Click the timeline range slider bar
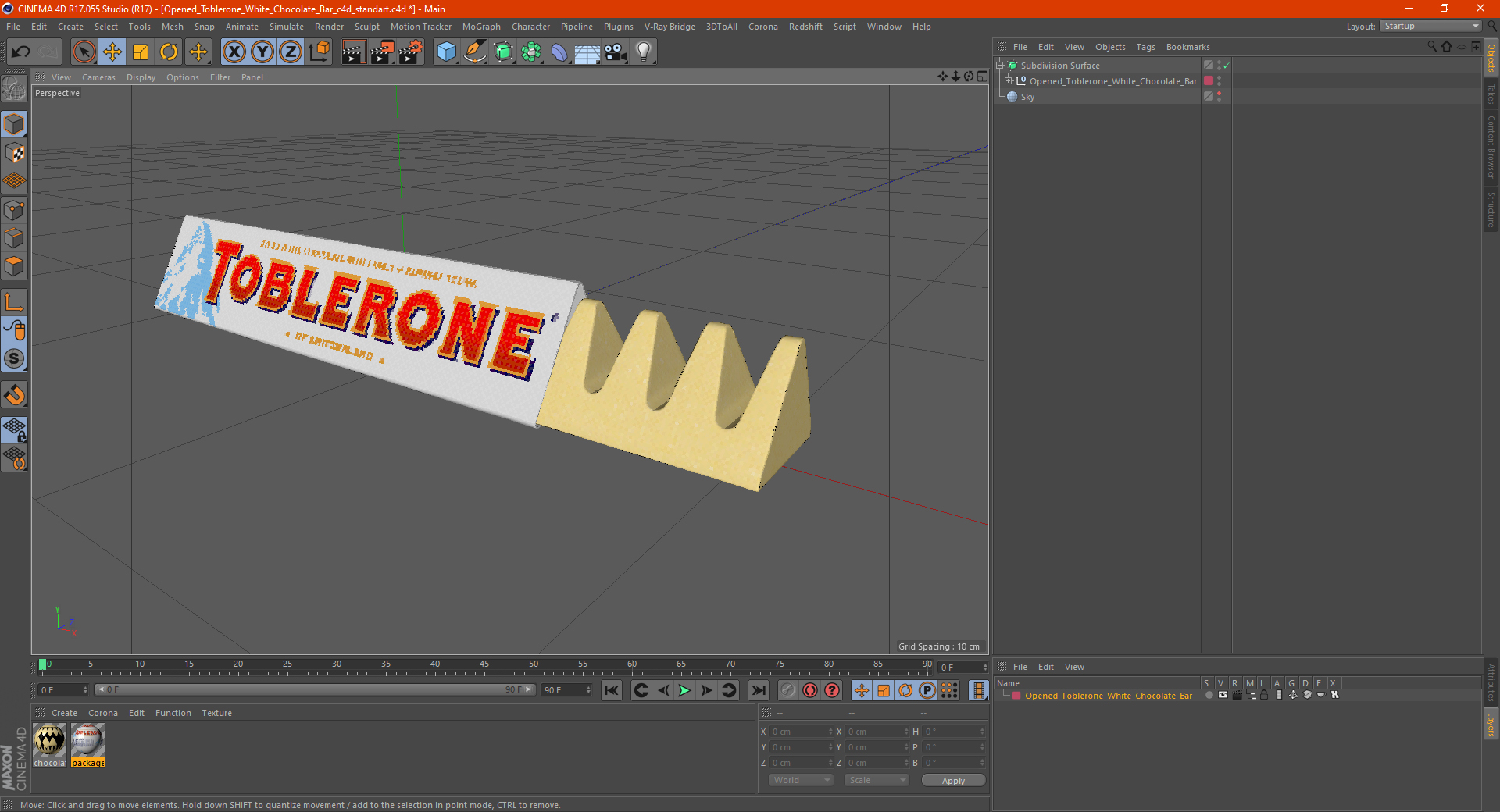Viewport: 1500px width, 812px height. click(315, 689)
